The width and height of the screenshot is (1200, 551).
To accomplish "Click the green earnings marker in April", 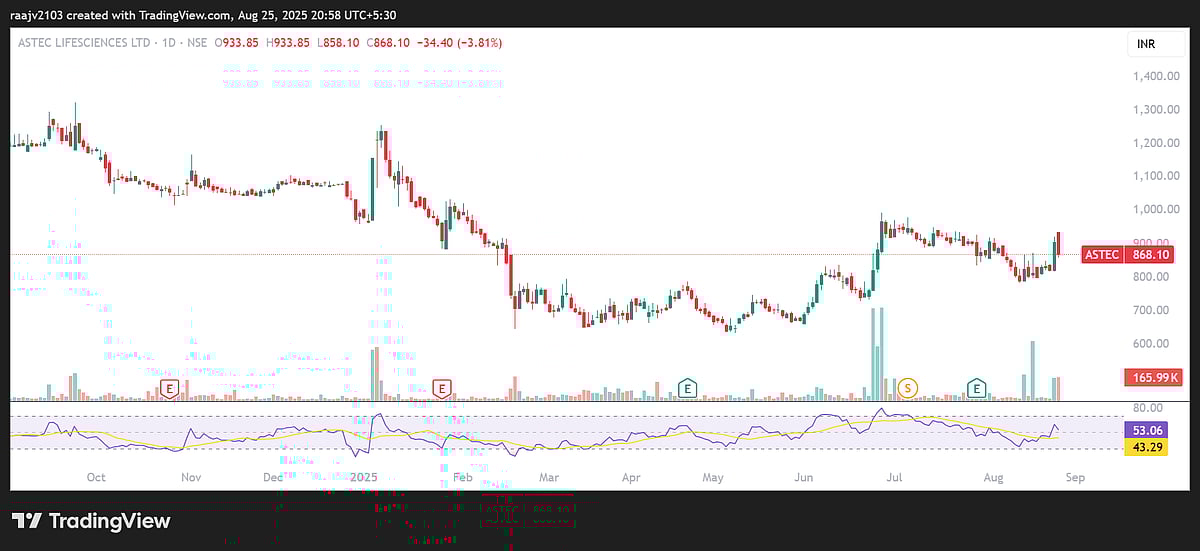I will pyautogui.click(x=687, y=387).
